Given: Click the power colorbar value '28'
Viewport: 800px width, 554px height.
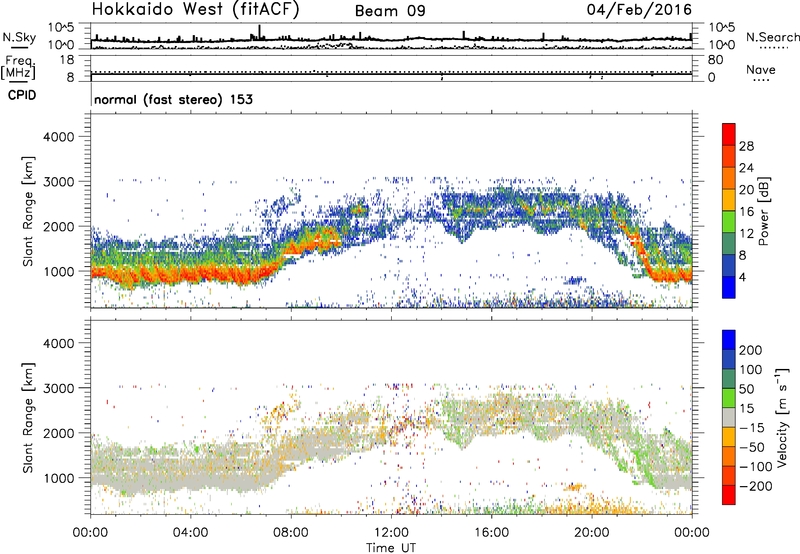Looking at the screenshot, I should point(746,146).
